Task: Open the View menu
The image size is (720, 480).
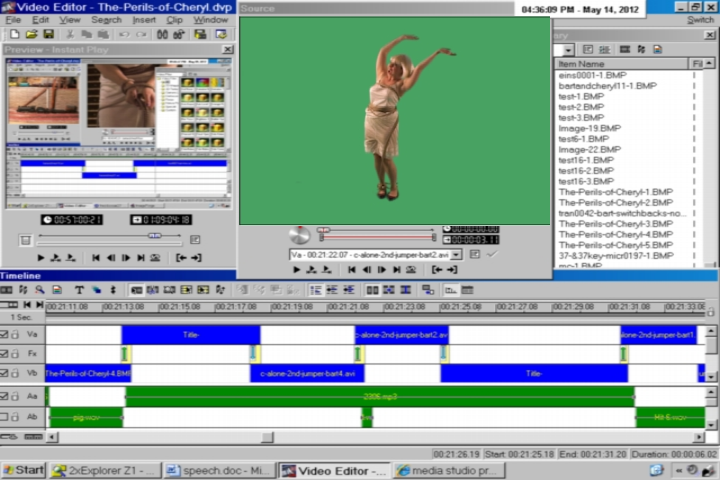Action: 70,20
